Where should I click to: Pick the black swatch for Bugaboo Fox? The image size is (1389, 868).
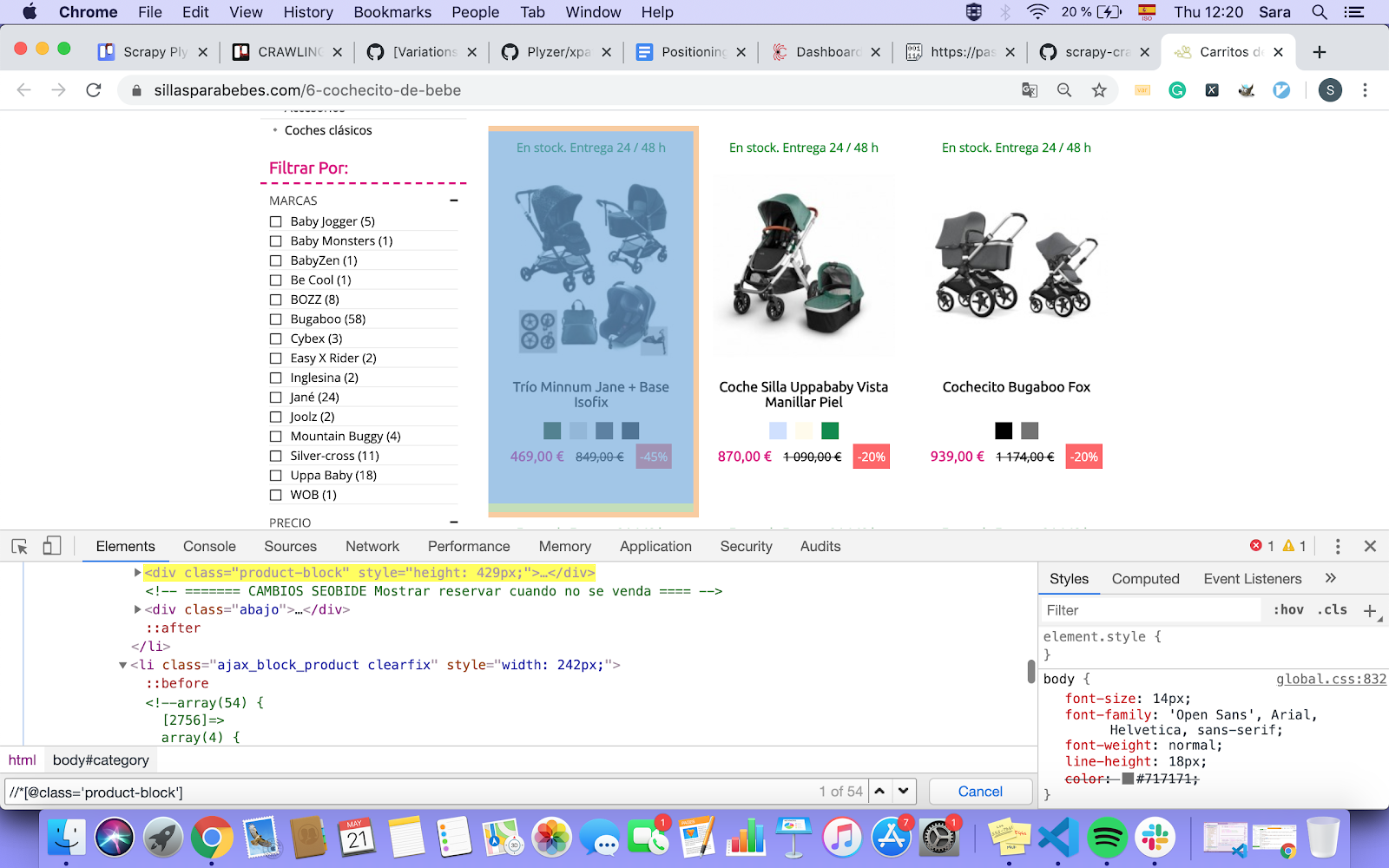(x=1004, y=431)
